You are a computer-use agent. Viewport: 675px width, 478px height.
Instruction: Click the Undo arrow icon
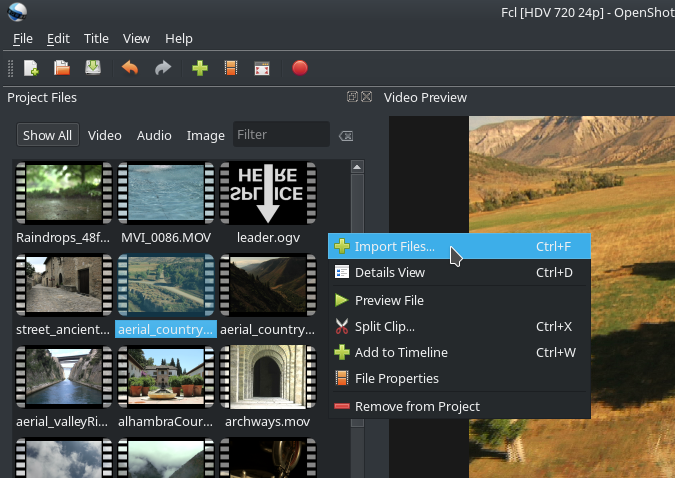(129, 68)
